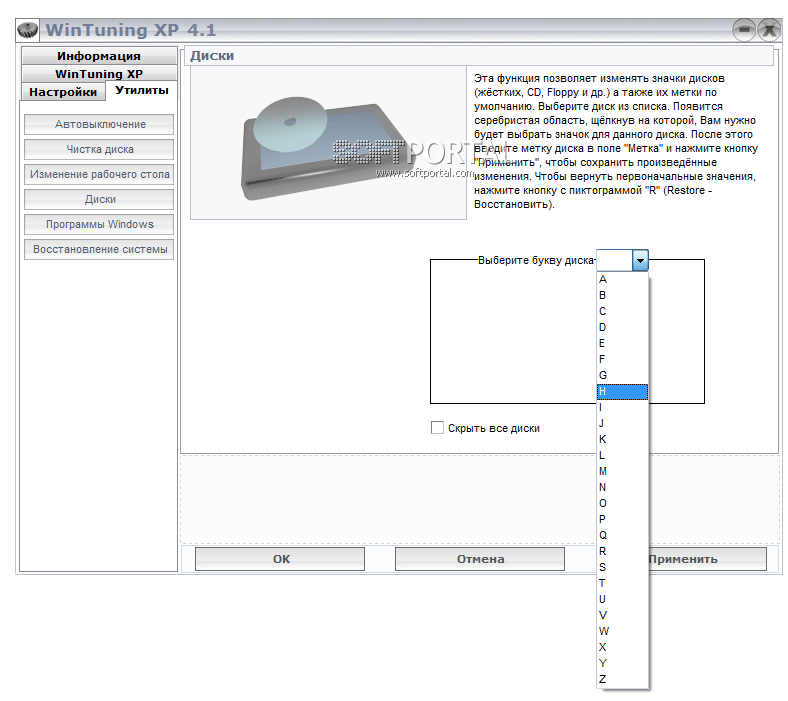The height and width of the screenshot is (701, 788).
Task: Open the WinTuning XP section
Action: [x=99, y=74]
